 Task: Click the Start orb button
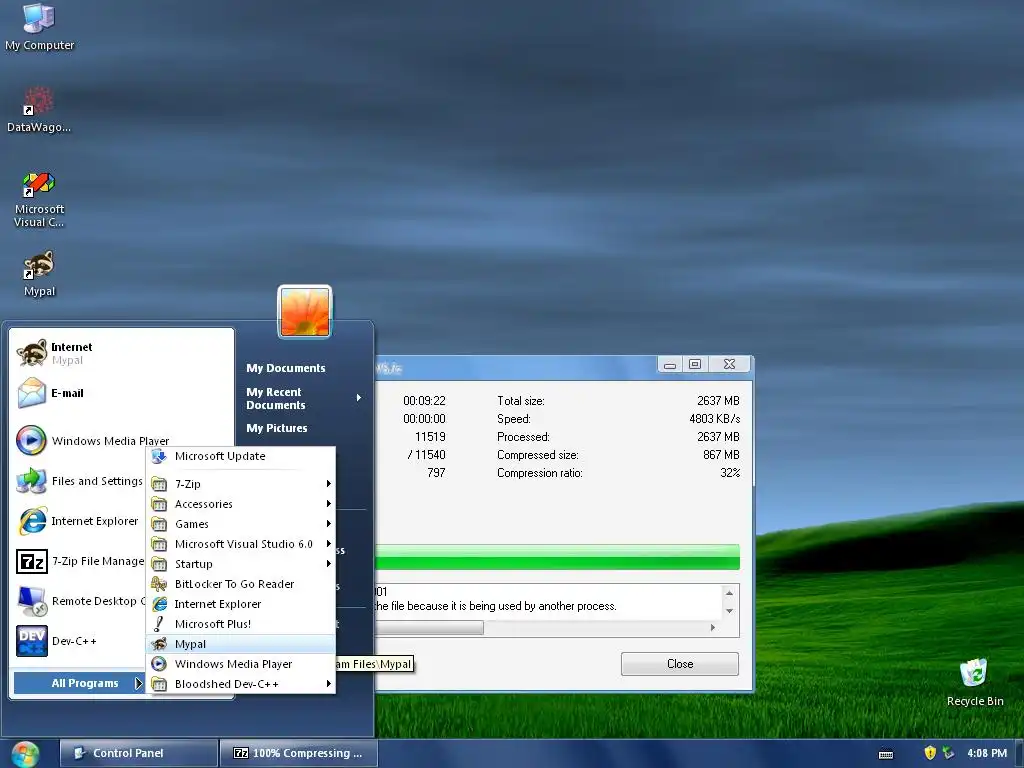pyautogui.click(x=25, y=754)
